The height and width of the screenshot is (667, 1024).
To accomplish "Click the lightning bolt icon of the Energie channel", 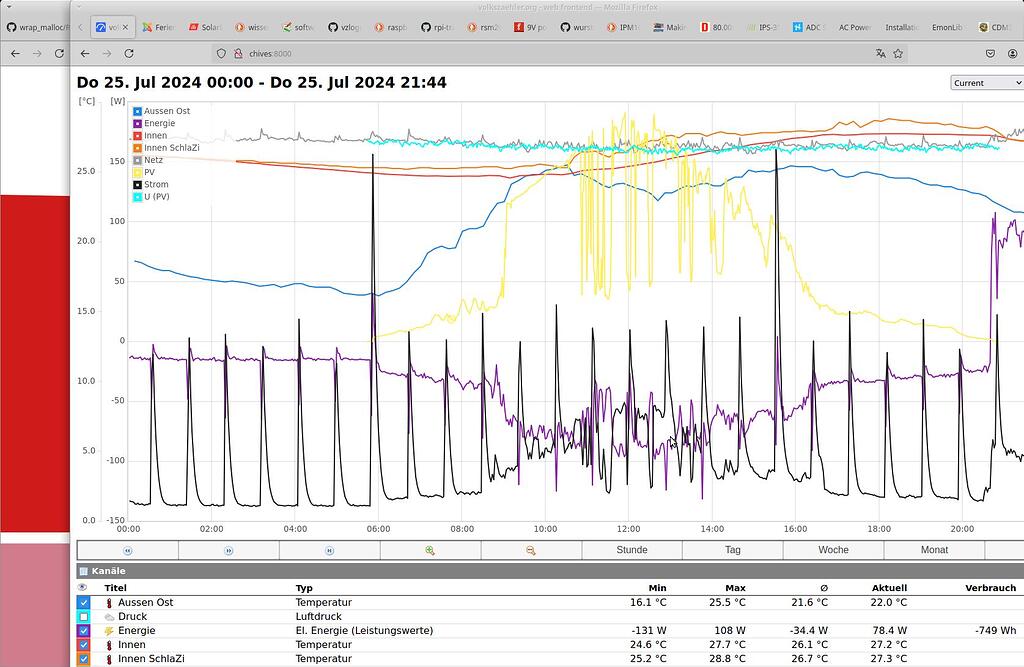I will (x=109, y=631).
